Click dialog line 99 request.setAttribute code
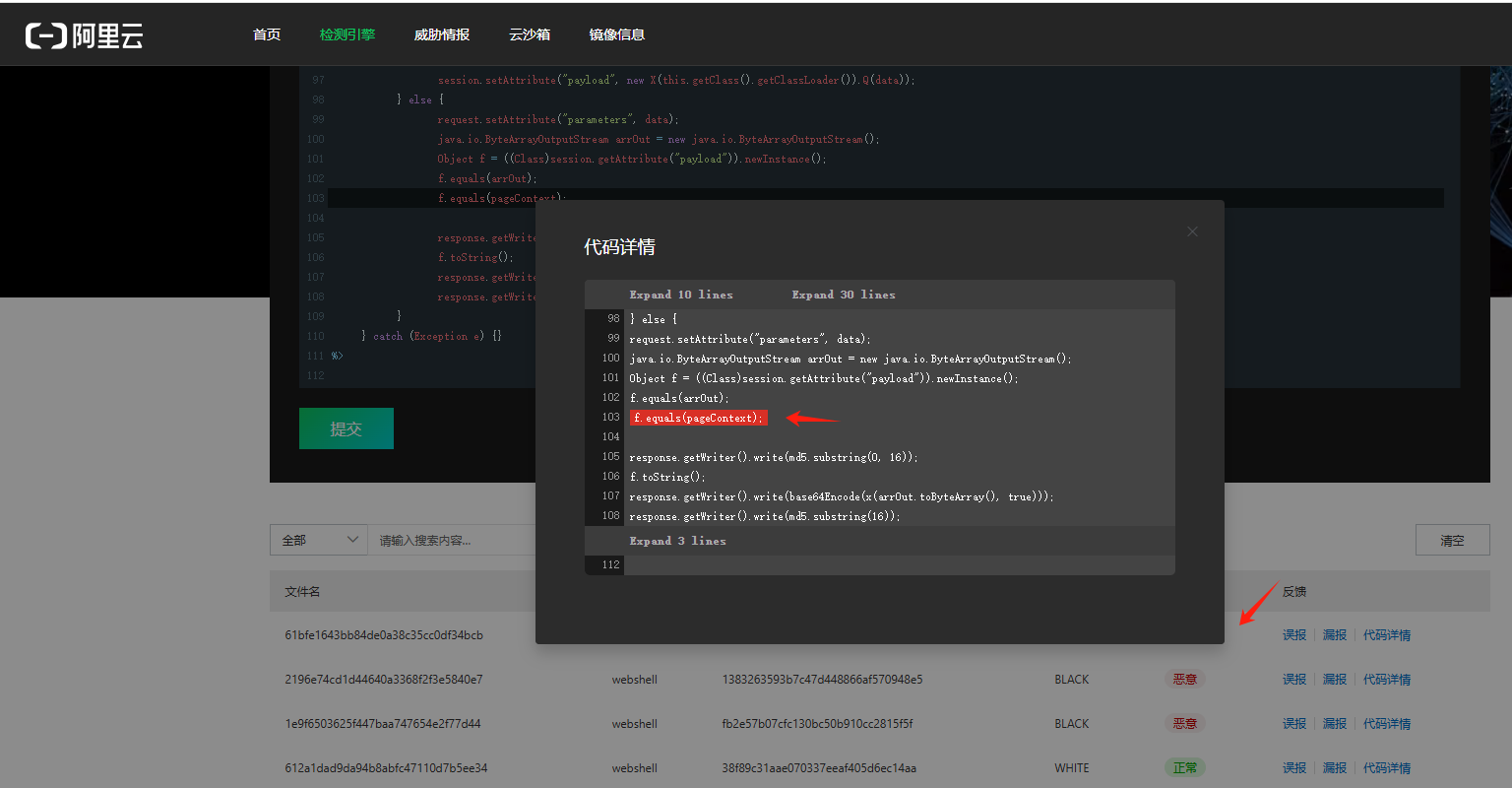 (x=750, y=339)
